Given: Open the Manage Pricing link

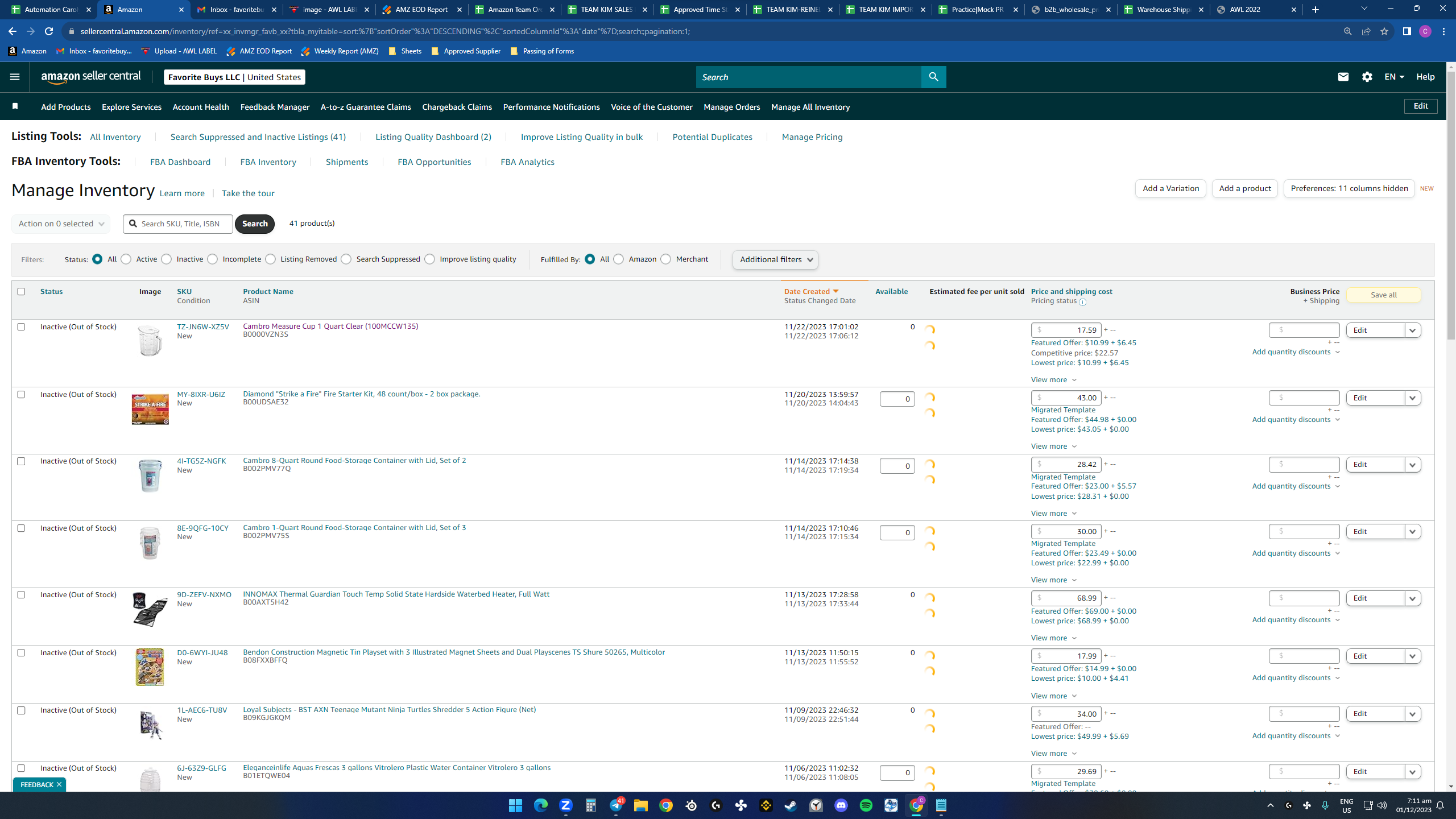Looking at the screenshot, I should point(812,137).
